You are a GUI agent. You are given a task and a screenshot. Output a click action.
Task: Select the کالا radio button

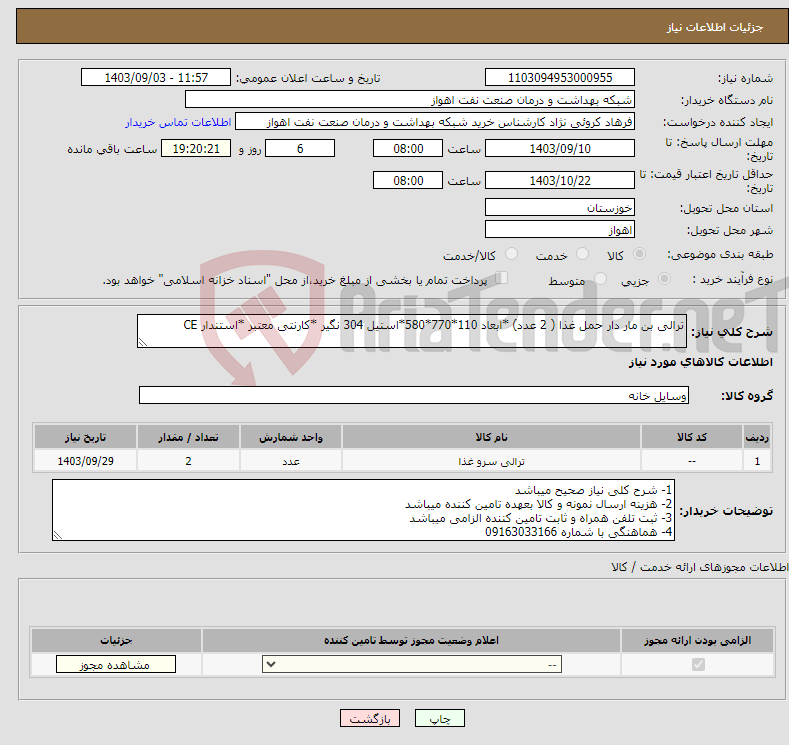pyautogui.click(x=639, y=254)
